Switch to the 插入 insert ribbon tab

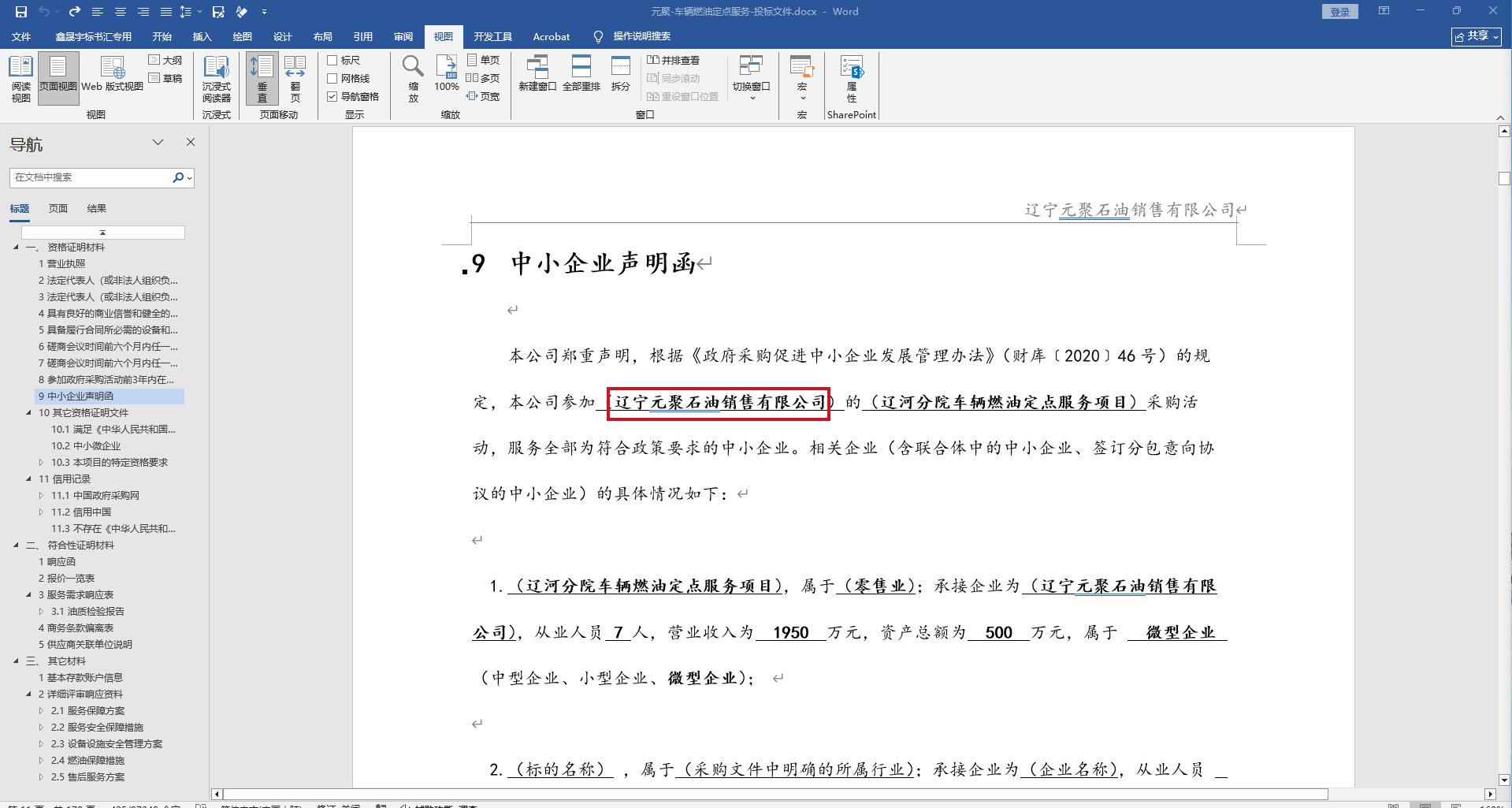(202, 36)
